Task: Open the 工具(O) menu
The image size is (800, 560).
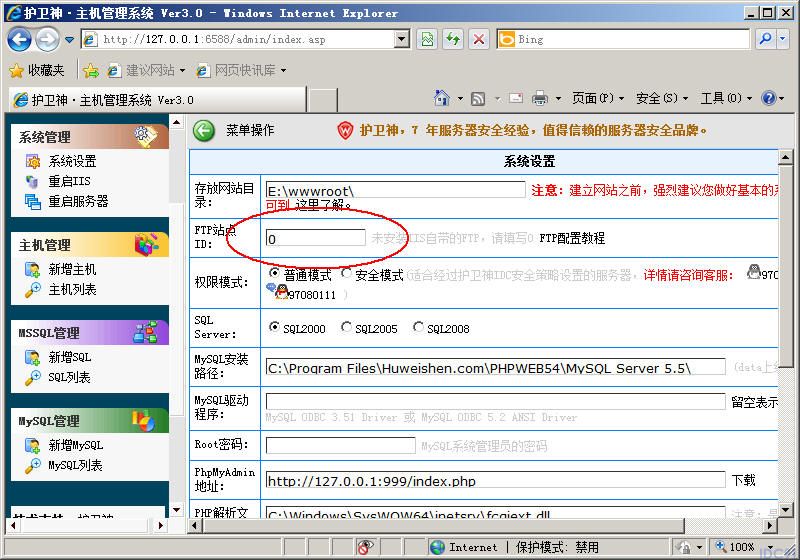Action: coord(726,97)
